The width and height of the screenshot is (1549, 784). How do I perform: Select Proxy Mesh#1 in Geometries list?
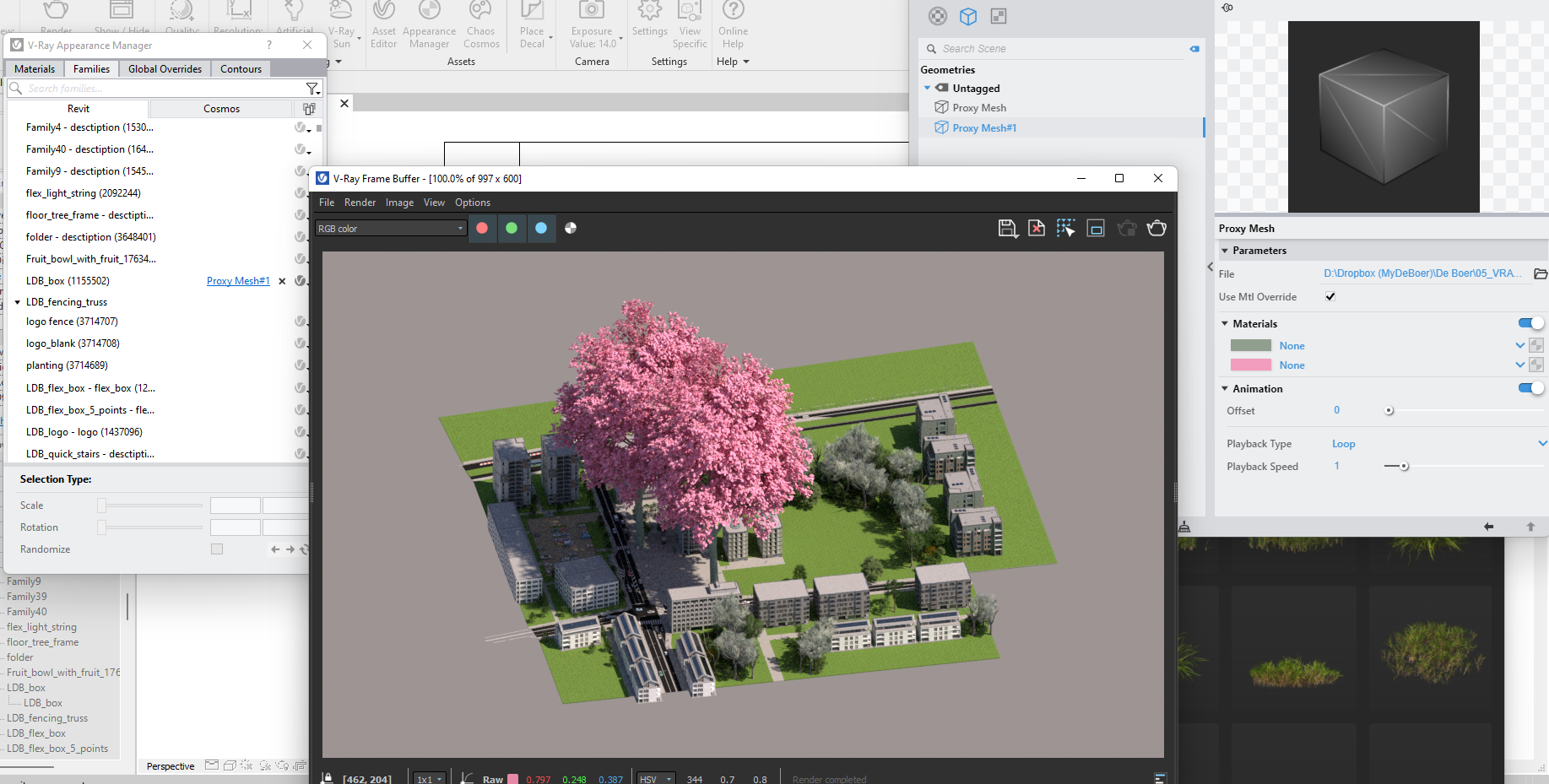[984, 128]
